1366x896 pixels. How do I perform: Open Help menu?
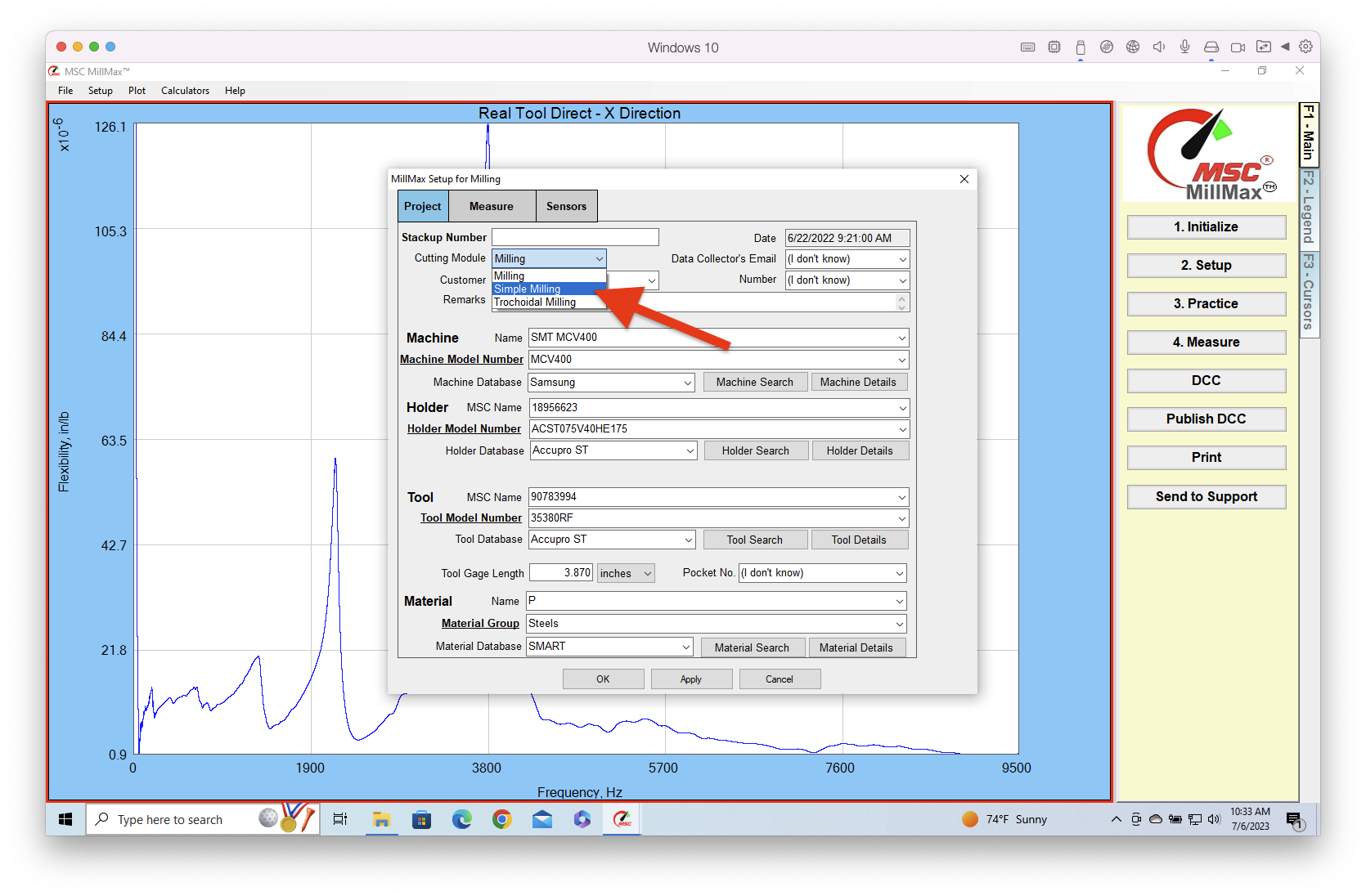(235, 91)
